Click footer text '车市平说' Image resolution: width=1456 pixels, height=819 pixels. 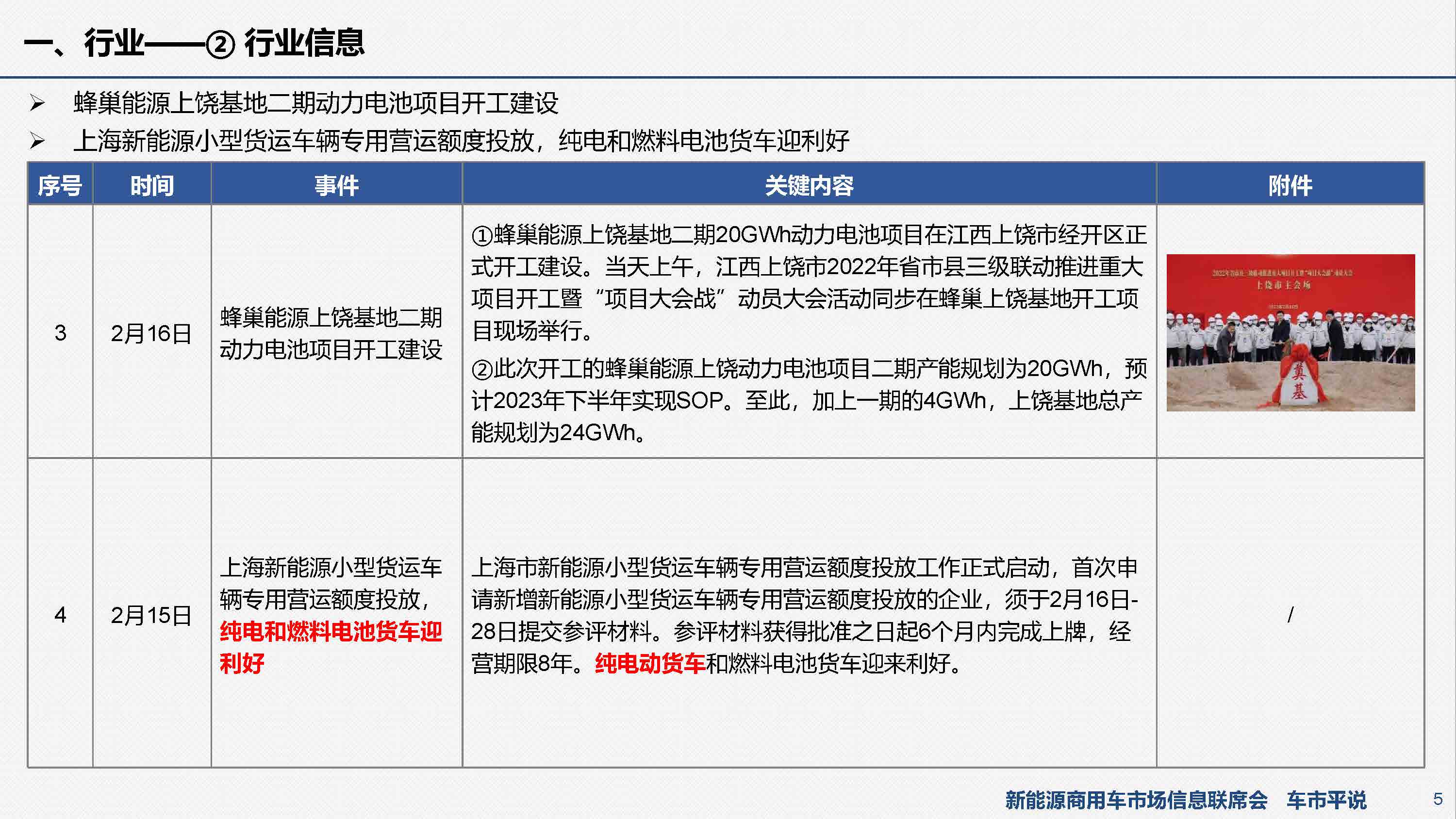pos(1326,800)
